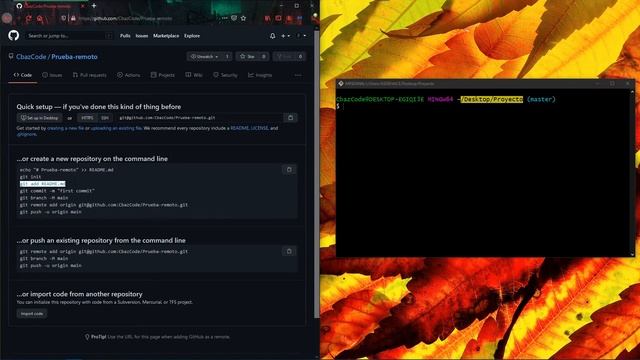Open a new browser tab
640x360 pixels.
pos(94,6)
